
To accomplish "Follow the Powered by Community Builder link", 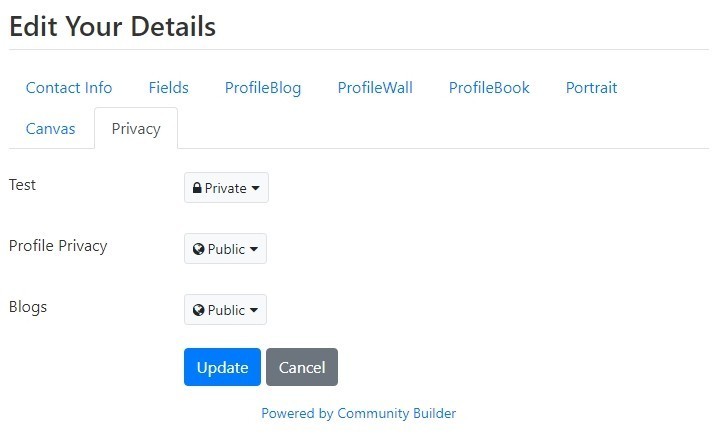I will point(359,413).
